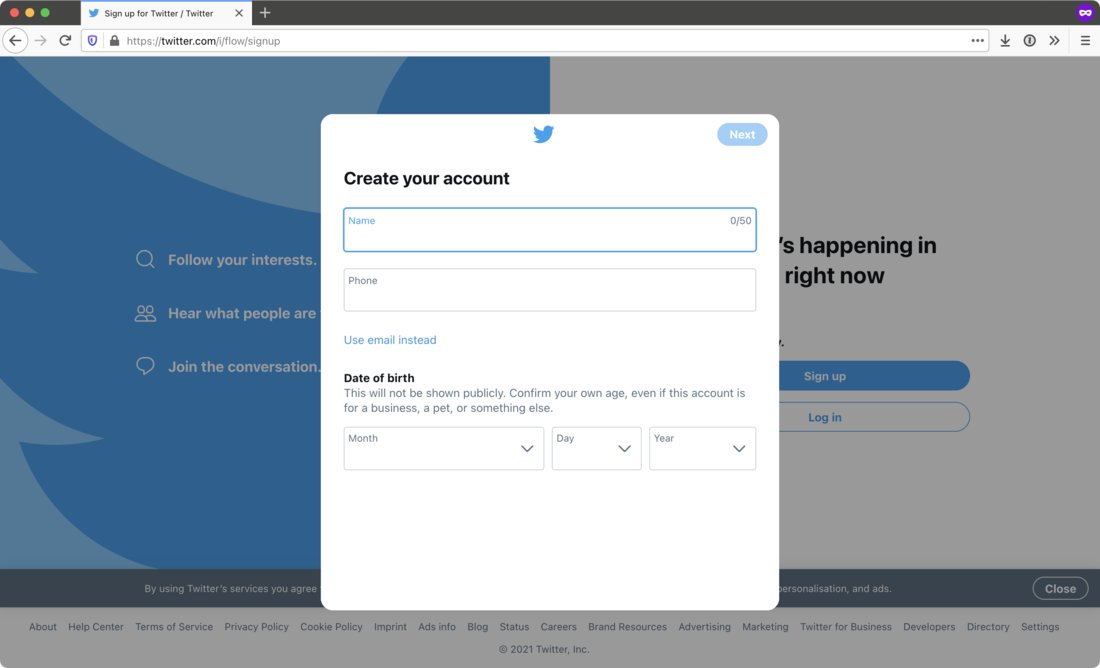
Task: Close the Sign up for Twitter tab
Action: [x=239, y=13]
